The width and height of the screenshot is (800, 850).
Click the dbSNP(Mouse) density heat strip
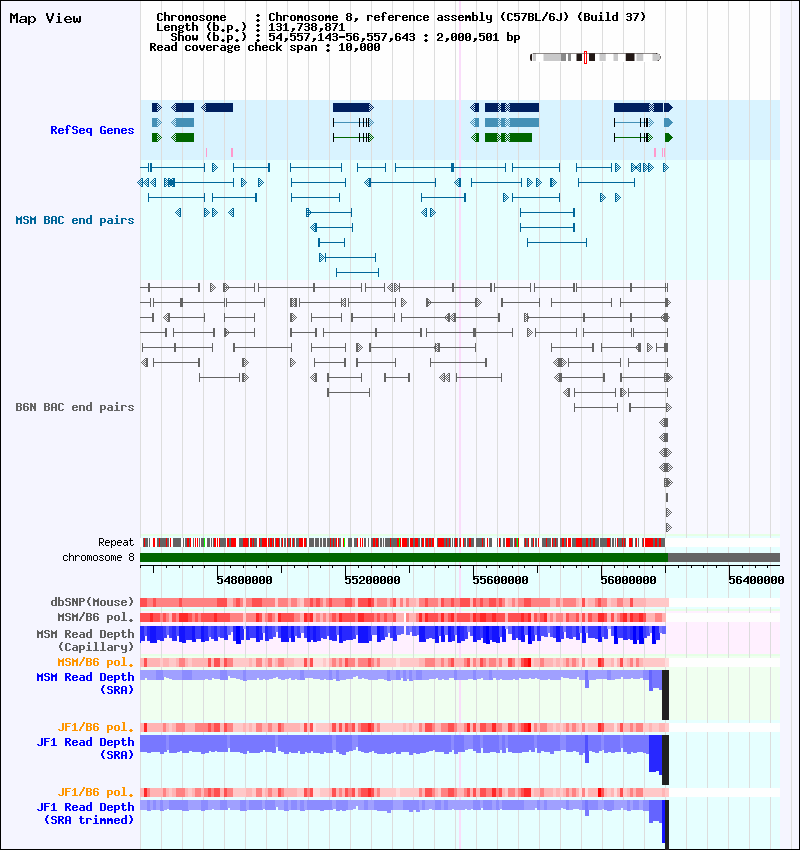coord(404,602)
